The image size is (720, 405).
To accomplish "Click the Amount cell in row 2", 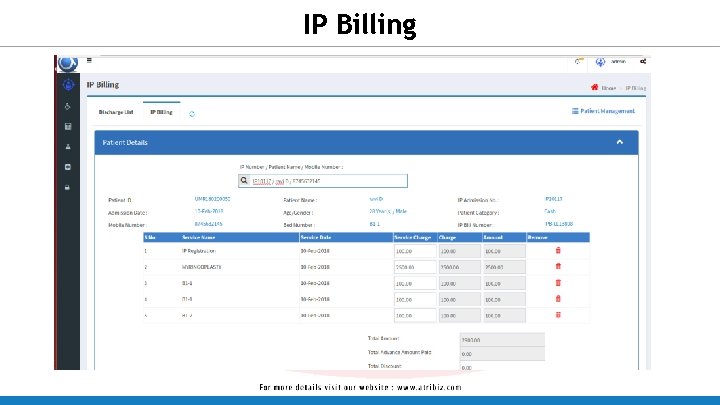I will 504,267.
